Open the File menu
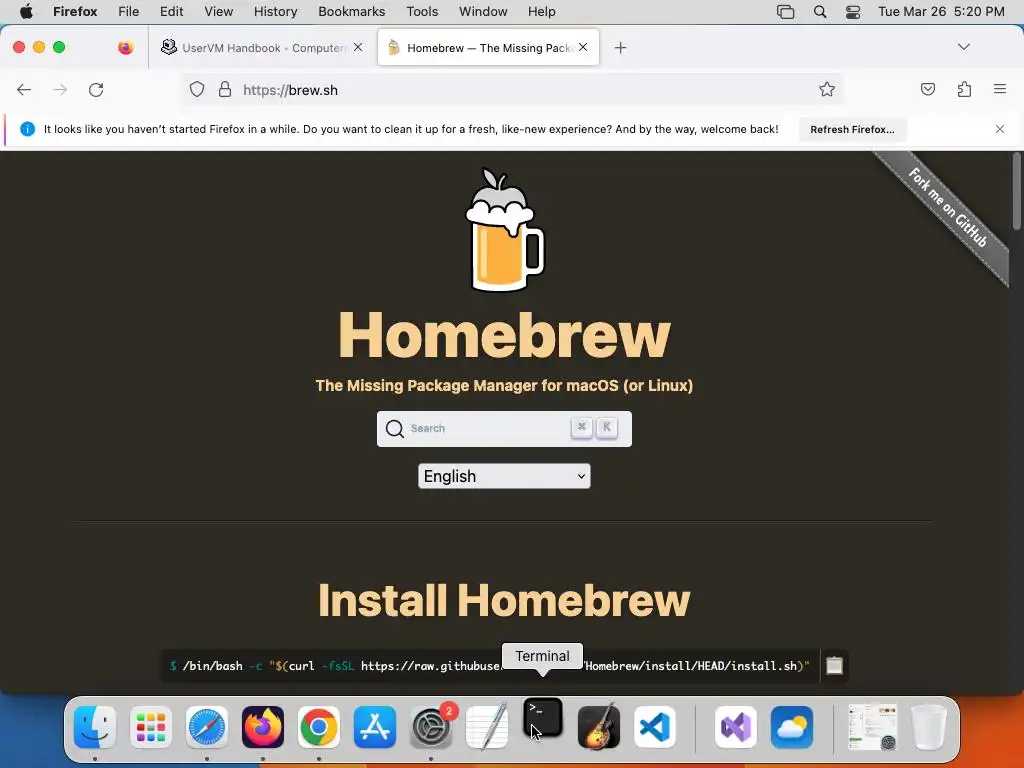 click(x=129, y=12)
